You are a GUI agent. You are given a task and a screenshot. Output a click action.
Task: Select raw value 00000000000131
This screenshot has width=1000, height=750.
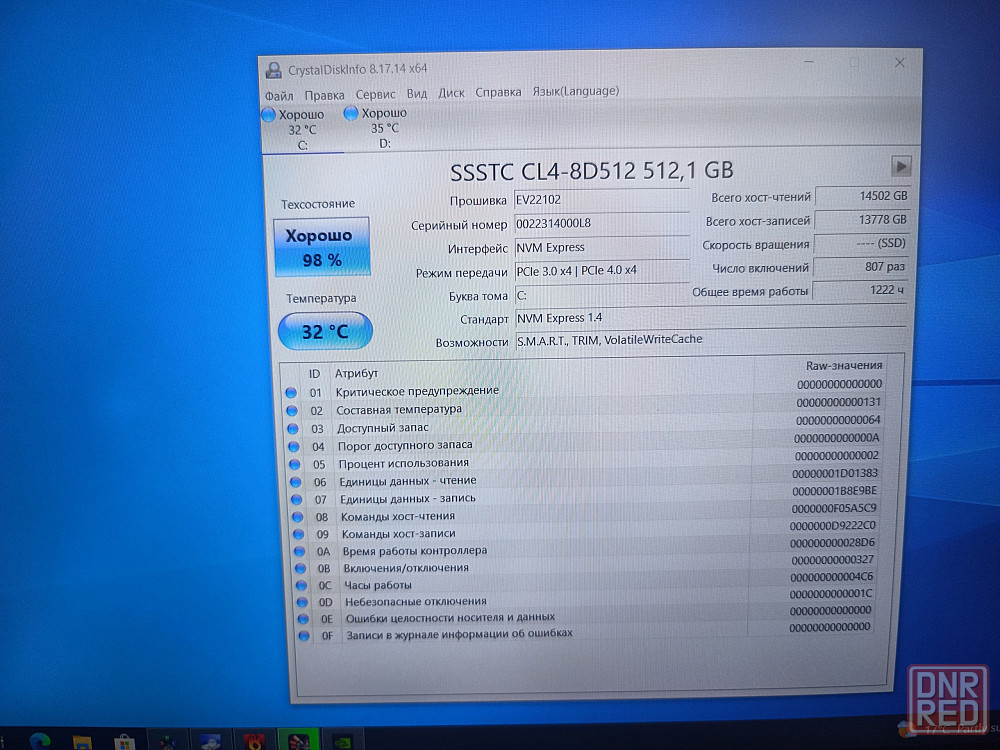[839, 402]
